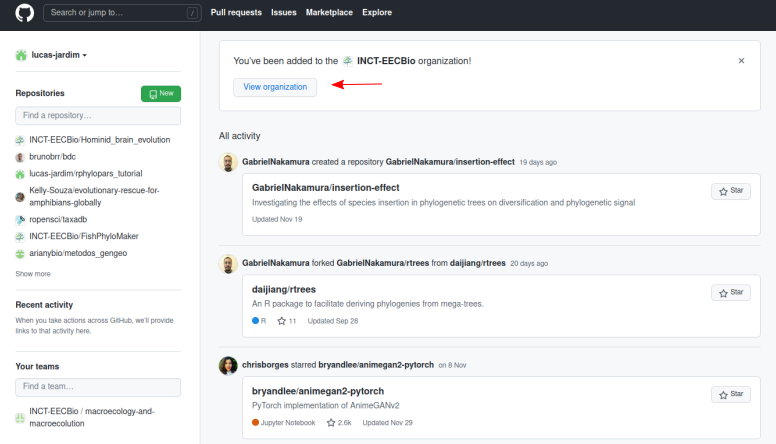
Task: Star the daijiang/rtrees repository
Action: coord(730,293)
